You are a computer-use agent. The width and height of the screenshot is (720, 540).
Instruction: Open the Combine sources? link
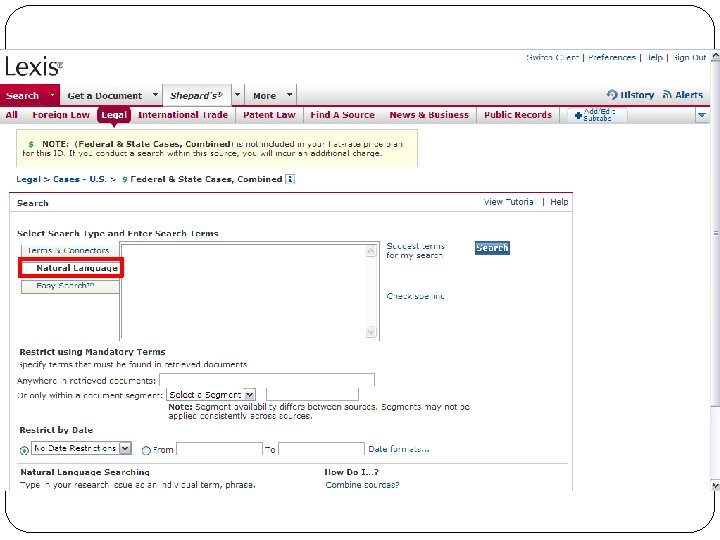[362, 484]
